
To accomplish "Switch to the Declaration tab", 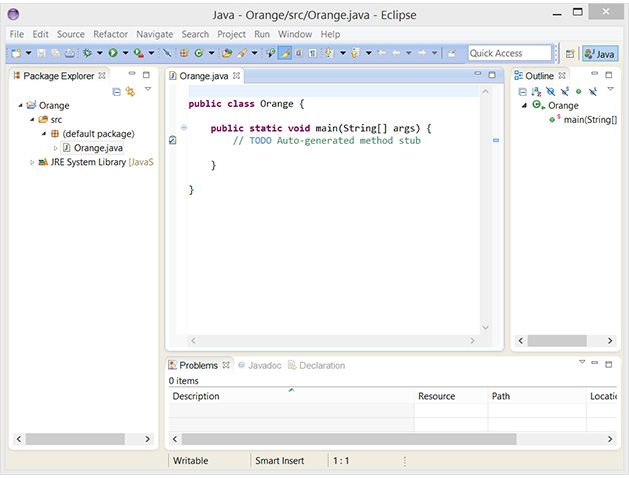I will [317, 365].
